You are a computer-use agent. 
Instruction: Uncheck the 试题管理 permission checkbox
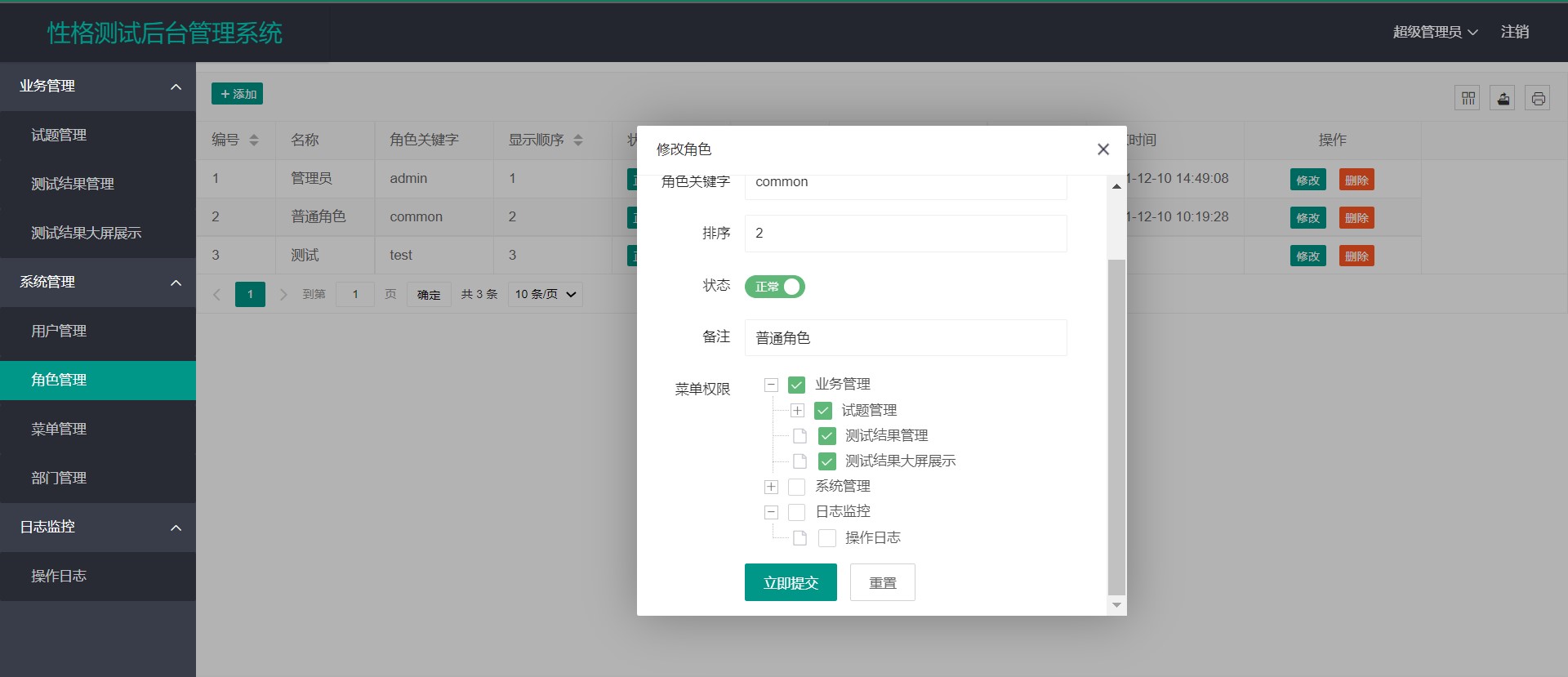coord(823,411)
